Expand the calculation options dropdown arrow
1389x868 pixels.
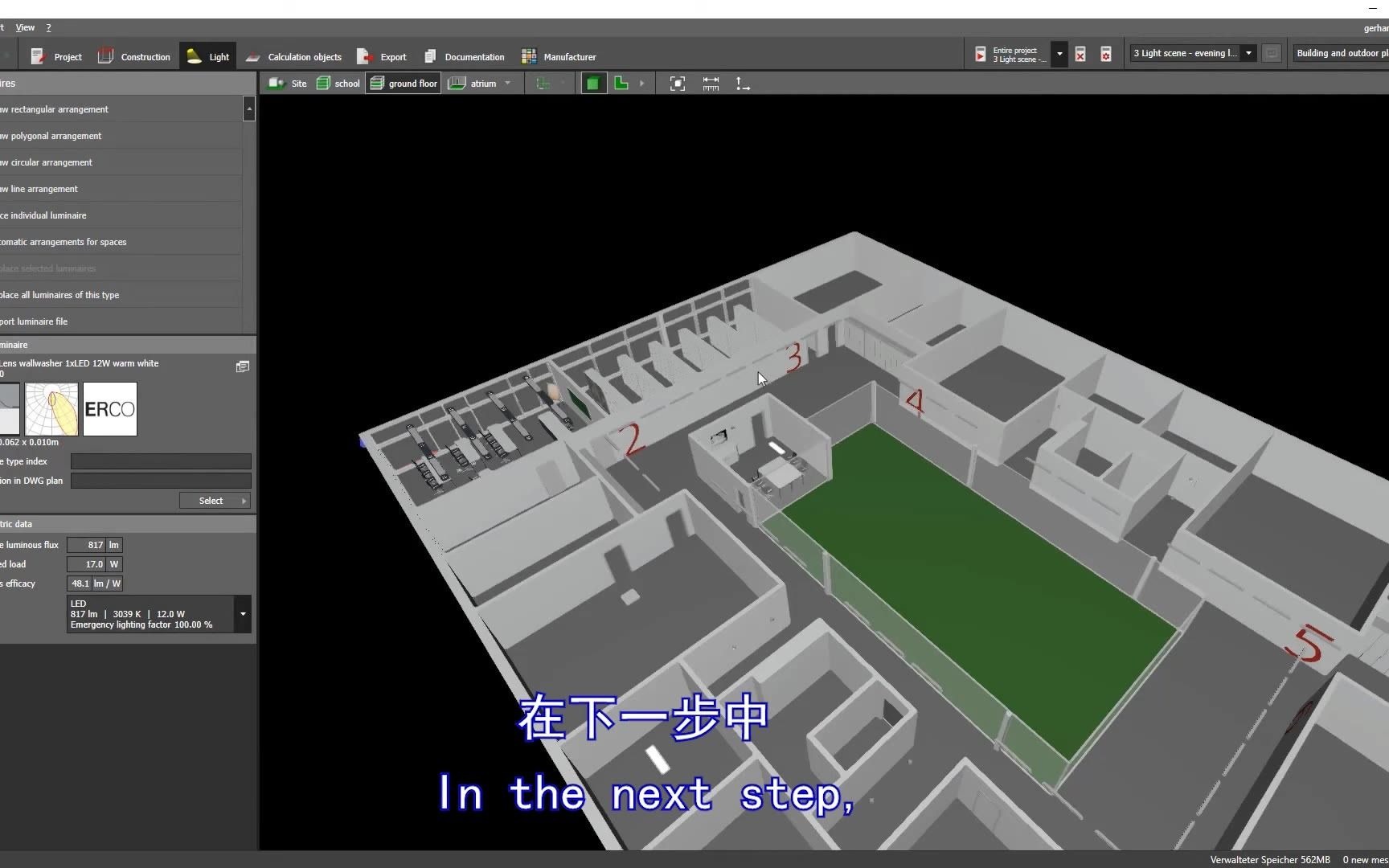[1059, 55]
